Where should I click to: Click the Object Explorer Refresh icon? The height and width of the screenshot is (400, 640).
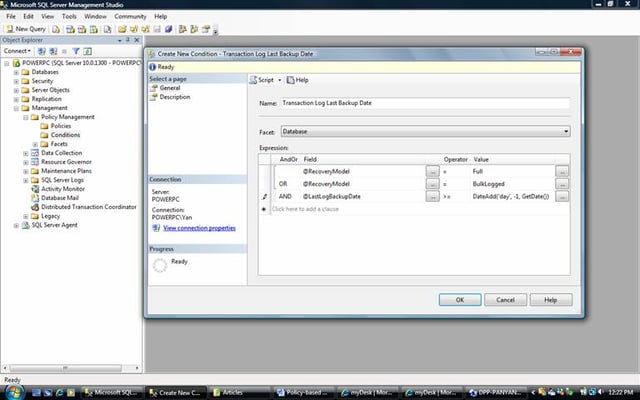[87, 51]
